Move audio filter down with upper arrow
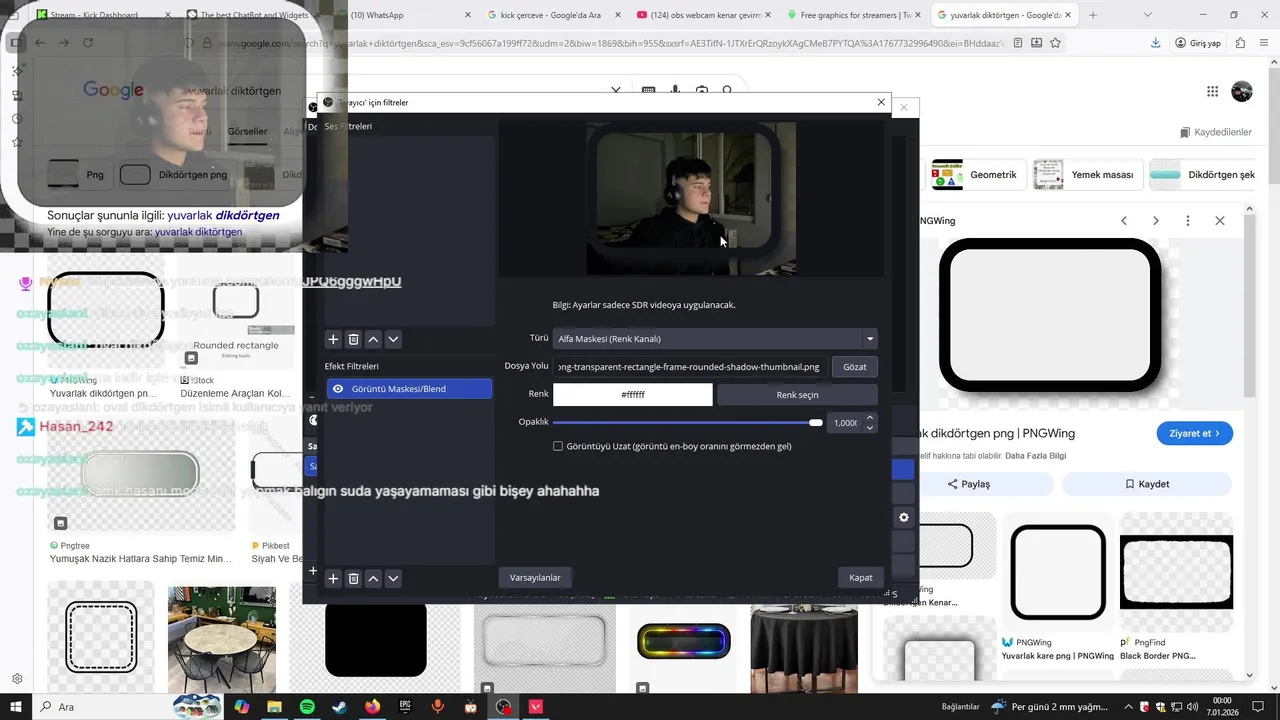The image size is (1280, 720). click(x=393, y=340)
